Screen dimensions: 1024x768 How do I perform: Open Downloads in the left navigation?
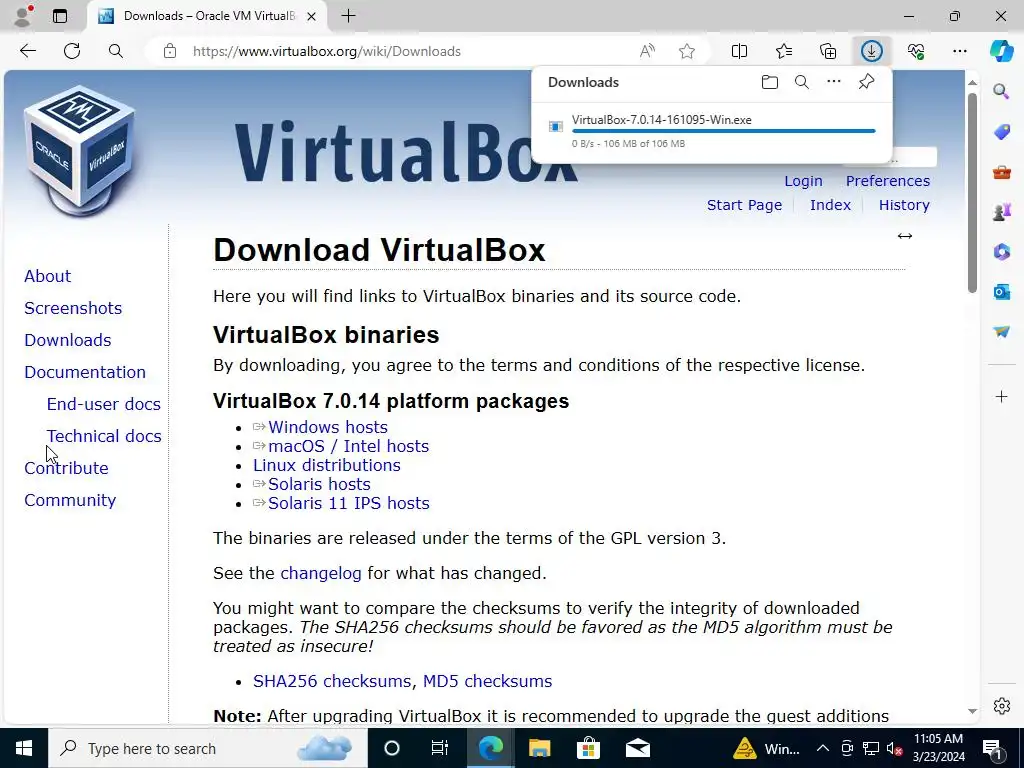click(x=68, y=340)
